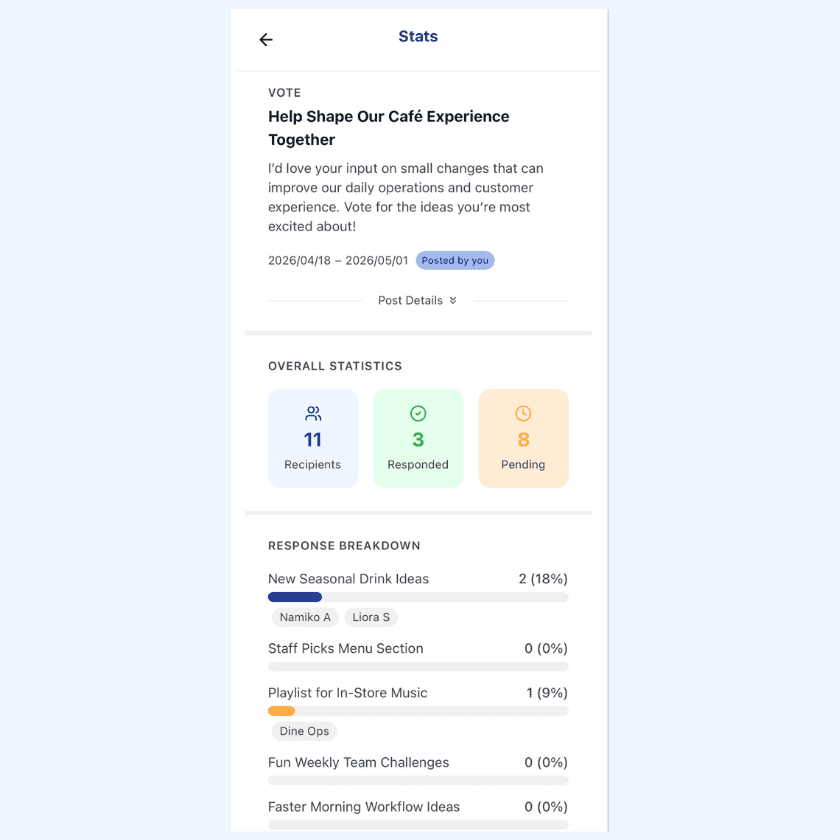This screenshot has width=840, height=840.
Task: Select the Namiko A respondent chip
Action: click(305, 617)
